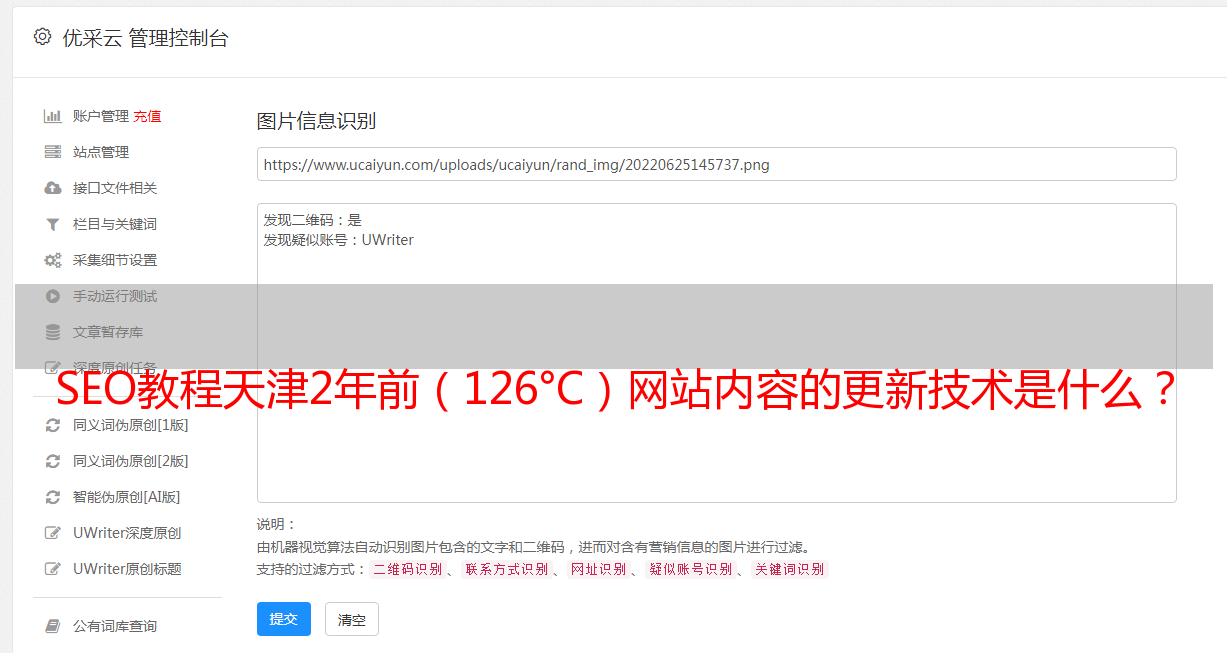The width and height of the screenshot is (1227, 653).
Task: Click the refresh icon for 智能伪原创[AI版]
Action: point(53,497)
